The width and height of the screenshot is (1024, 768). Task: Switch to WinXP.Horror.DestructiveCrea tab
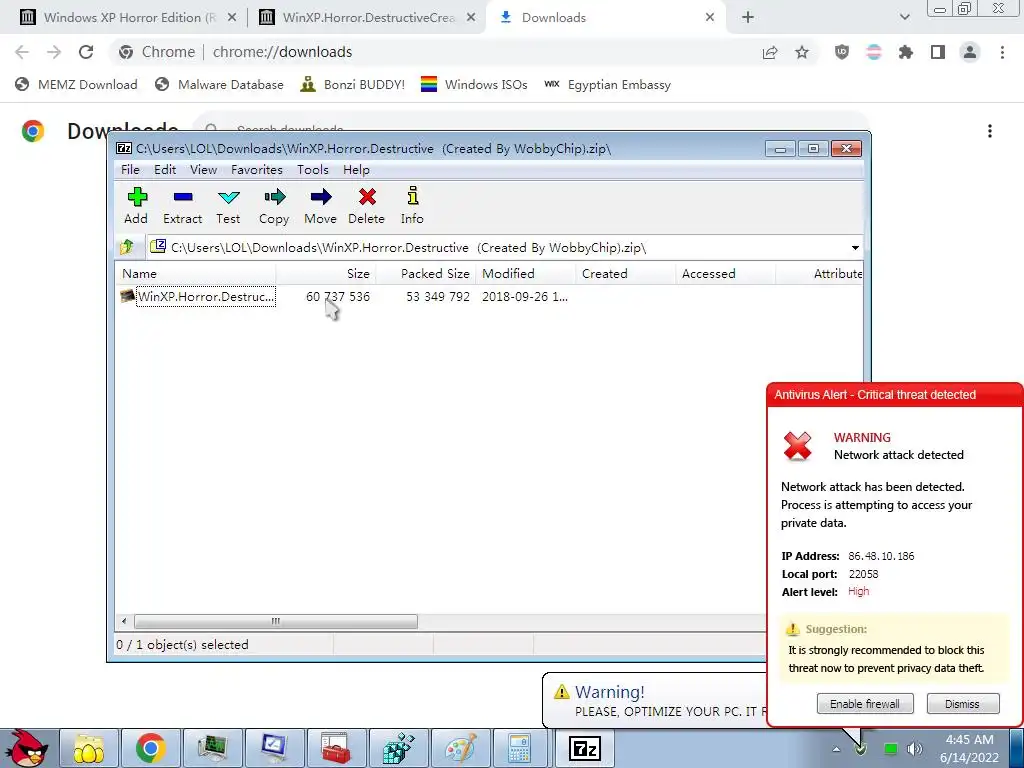pyautogui.click(x=366, y=18)
